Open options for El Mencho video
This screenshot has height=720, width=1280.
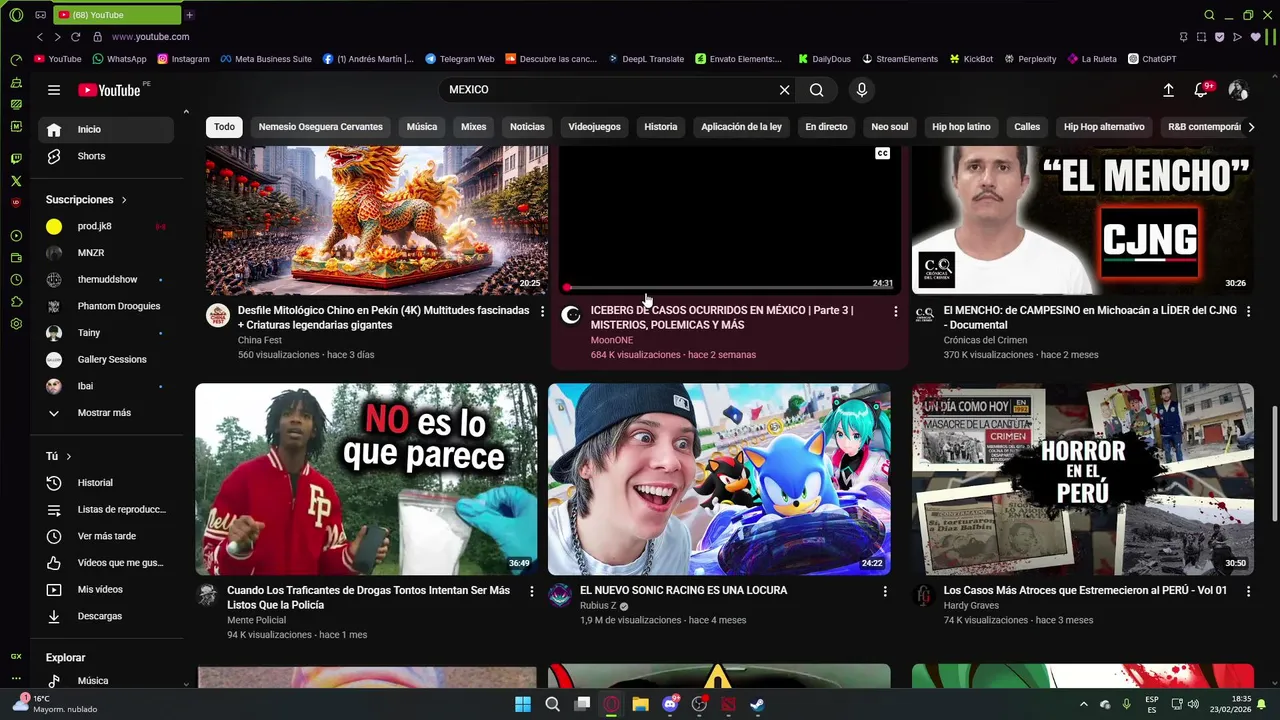[1248, 311]
